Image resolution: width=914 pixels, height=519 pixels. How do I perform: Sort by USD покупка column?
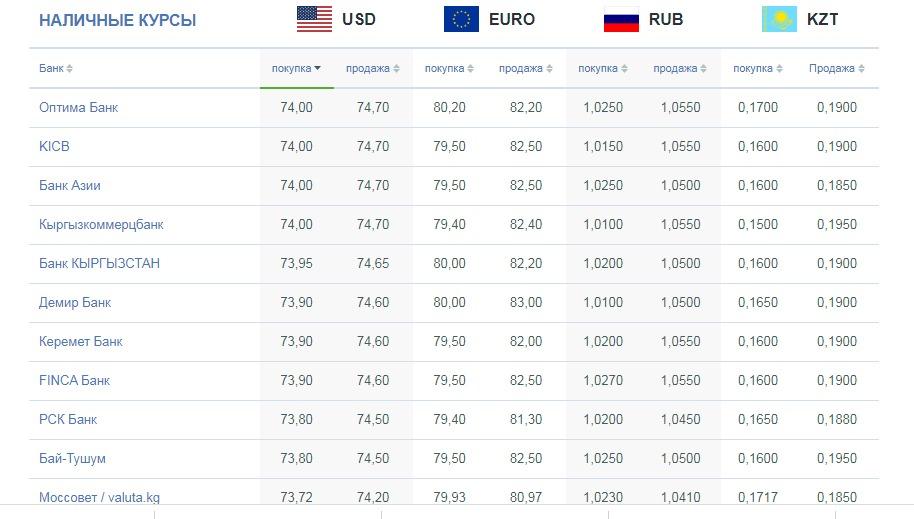click(x=296, y=68)
